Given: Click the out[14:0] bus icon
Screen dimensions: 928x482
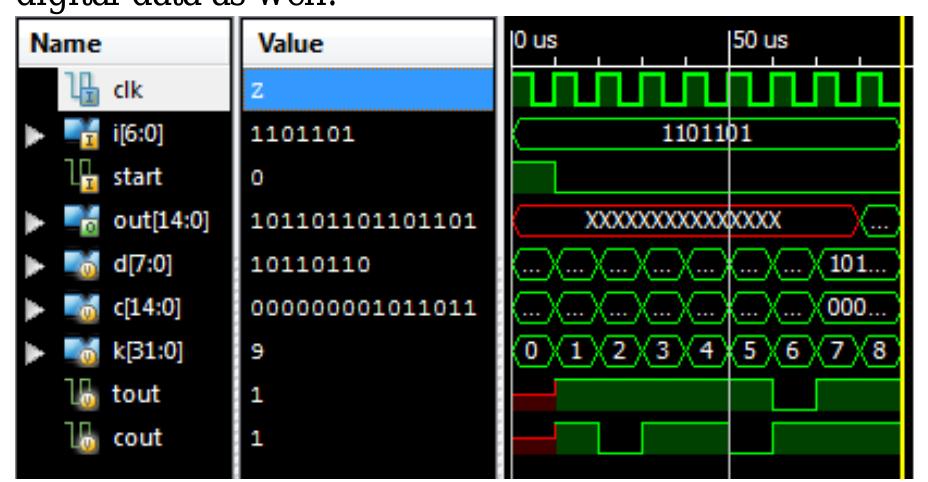Looking at the screenshot, I should click(x=82, y=221).
